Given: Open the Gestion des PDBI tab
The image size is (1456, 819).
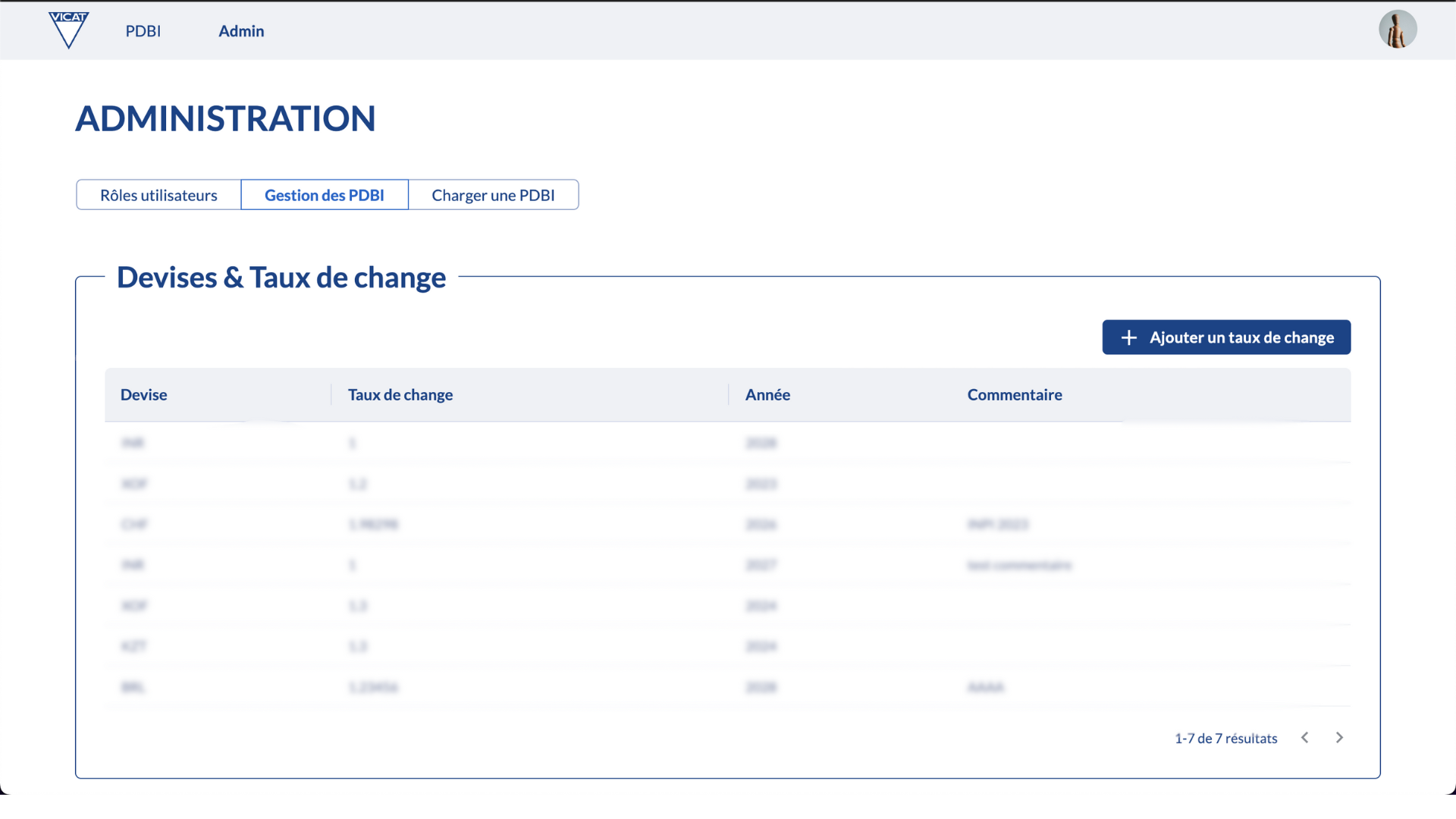Looking at the screenshot, I should [324, 195].
